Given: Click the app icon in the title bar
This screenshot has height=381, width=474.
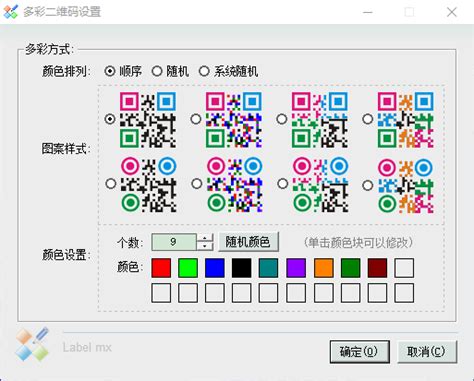Looking at the screenshot, I should coord(10,12).
